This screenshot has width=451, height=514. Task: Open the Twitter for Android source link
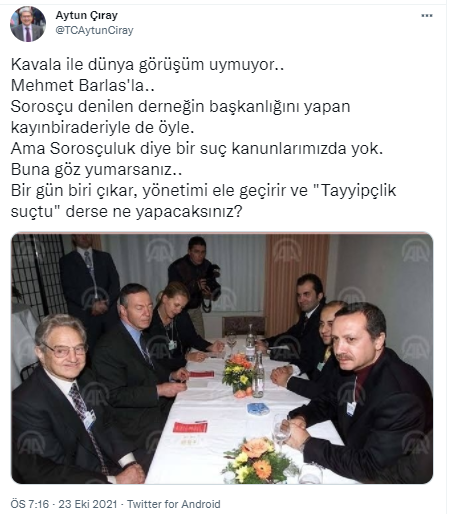pos(174,504)
